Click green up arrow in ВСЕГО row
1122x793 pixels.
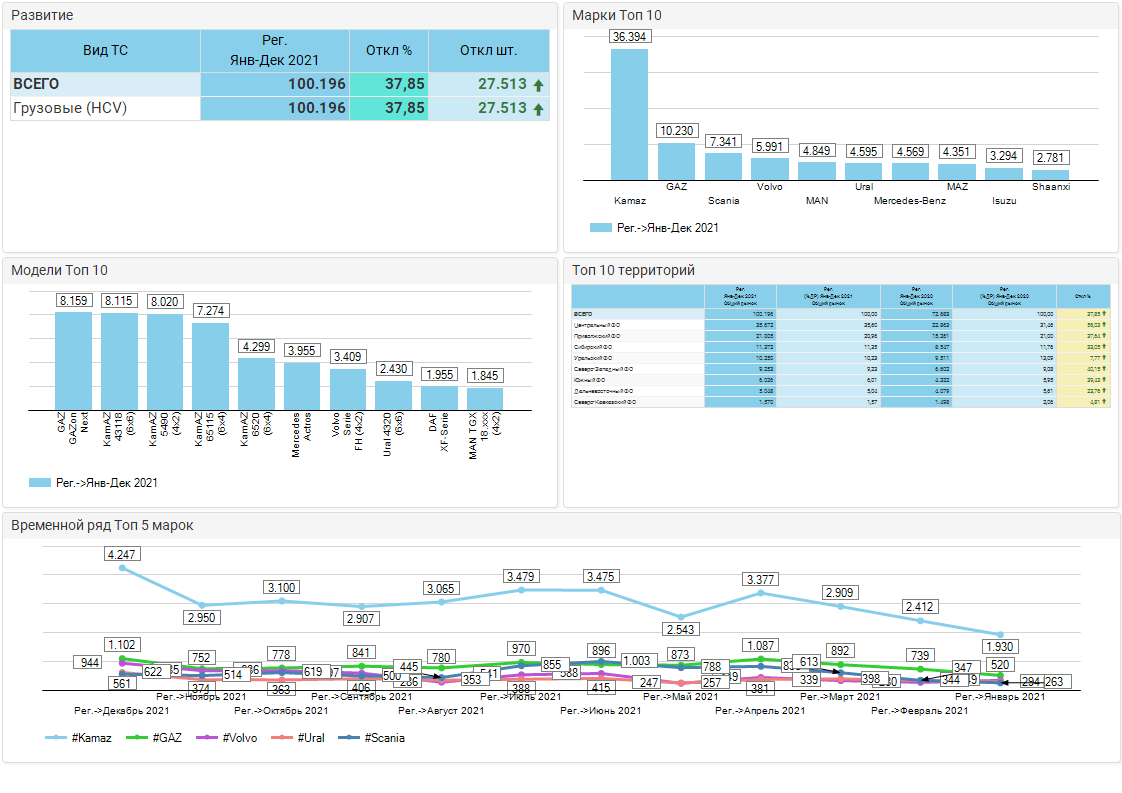[538, 85]
